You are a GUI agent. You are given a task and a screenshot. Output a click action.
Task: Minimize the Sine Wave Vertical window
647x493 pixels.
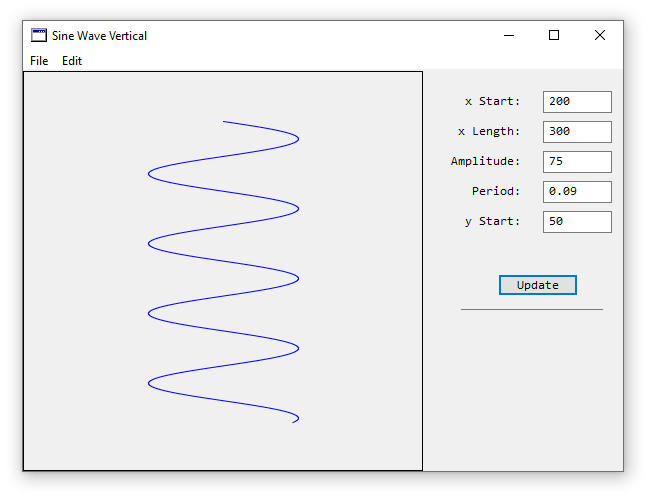coord(509,35)
